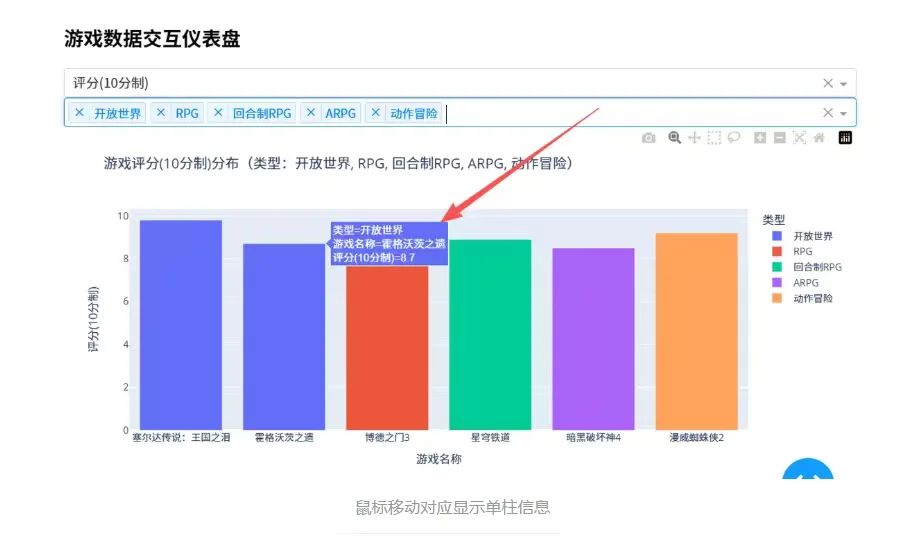This screenshot has height=543, width=909.
Task: Click the 塞尔达传说：王国之泪 bar
Action: coord(181,325)
